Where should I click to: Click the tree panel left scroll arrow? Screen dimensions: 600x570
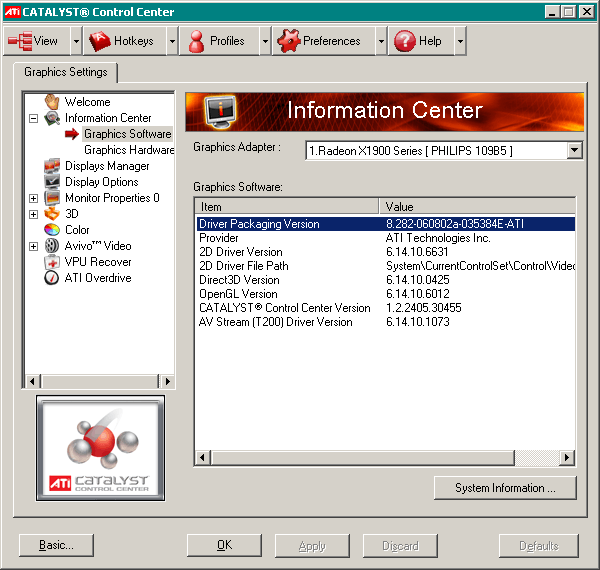(x=33, y=381)
